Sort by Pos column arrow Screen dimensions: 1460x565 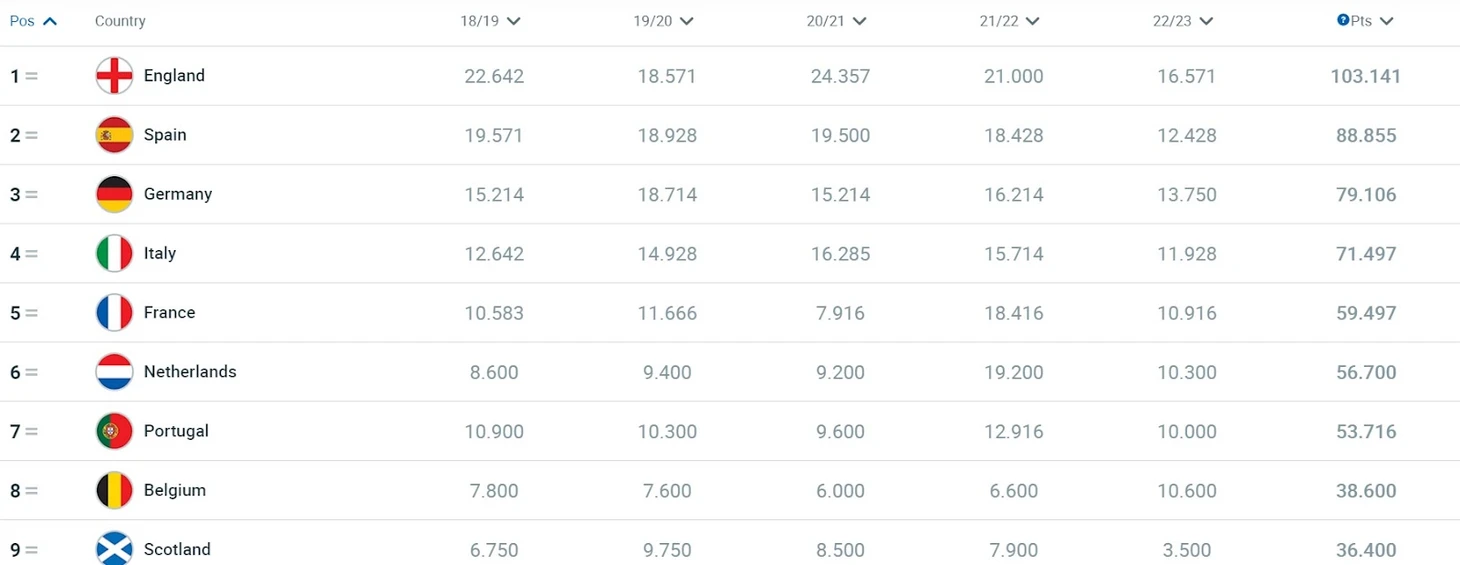click(49, 21)
